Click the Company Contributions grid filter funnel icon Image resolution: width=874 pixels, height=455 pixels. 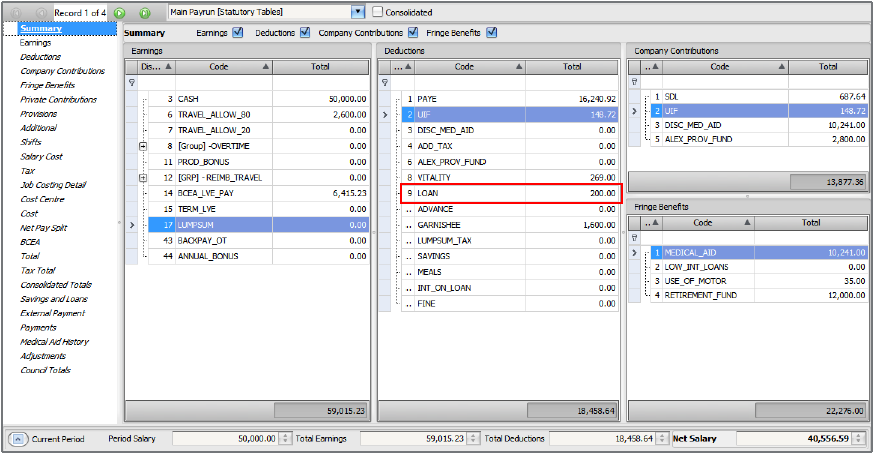tap(634, 82)
